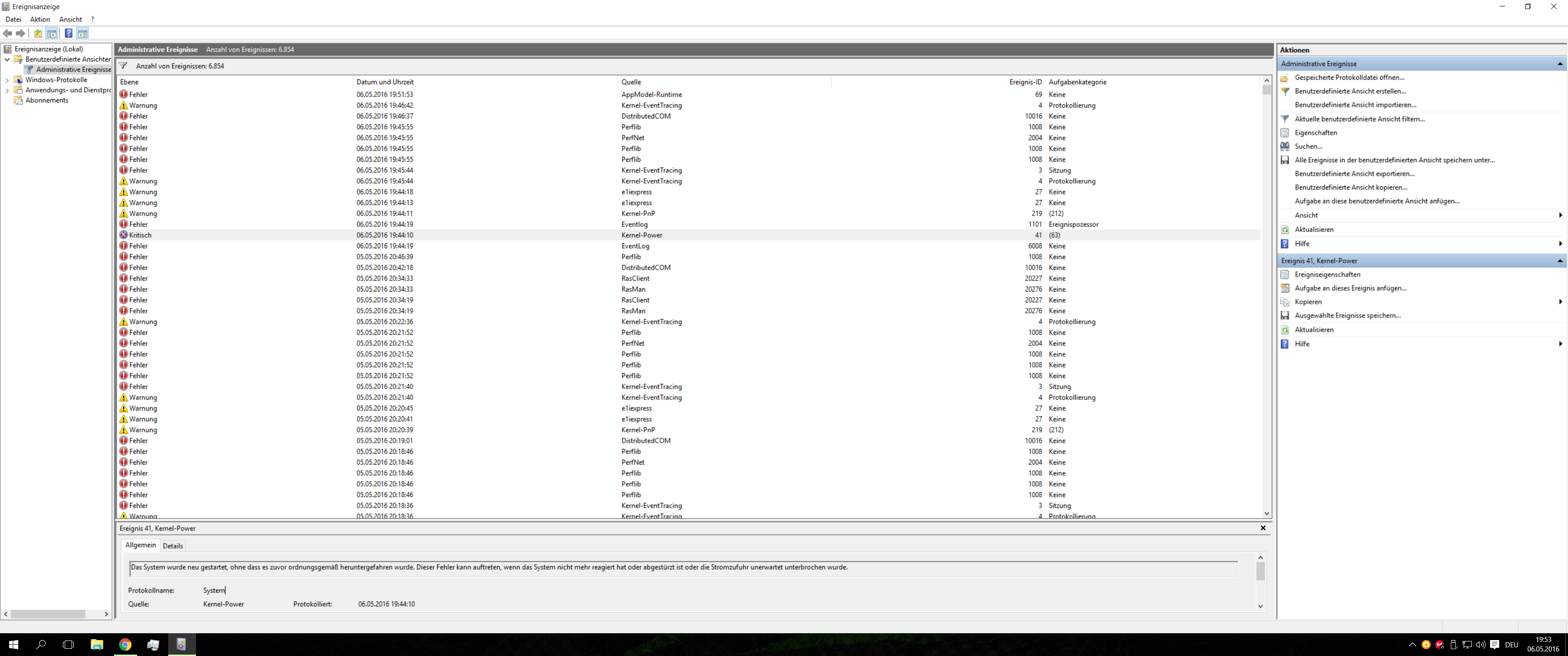The image size is (1568, 656).
Task: Click the blue help toolbar icon
Action: [x=68, y=33]
